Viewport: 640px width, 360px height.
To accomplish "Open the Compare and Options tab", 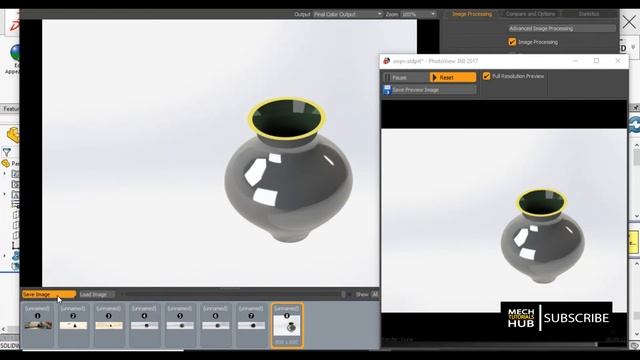I will point(530,14).
